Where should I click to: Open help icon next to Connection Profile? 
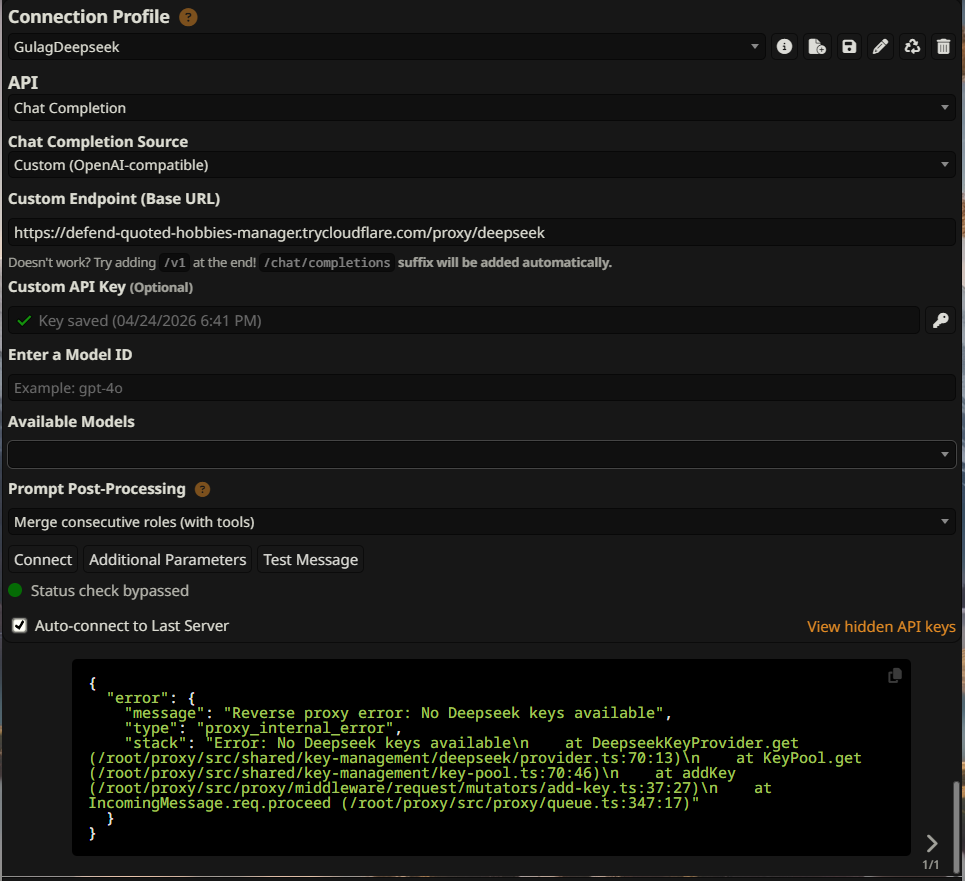click(x=188, y=17)
